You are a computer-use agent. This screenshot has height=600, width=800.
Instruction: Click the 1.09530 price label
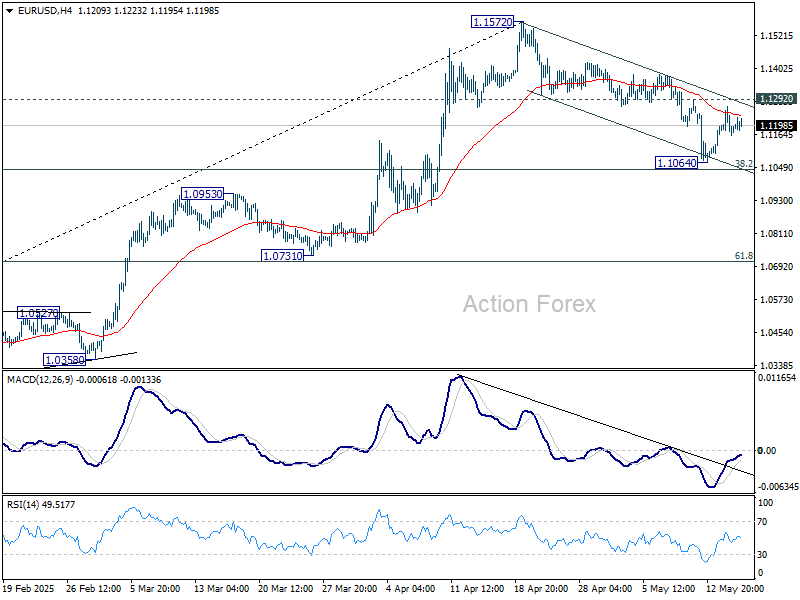click(203, 194)
